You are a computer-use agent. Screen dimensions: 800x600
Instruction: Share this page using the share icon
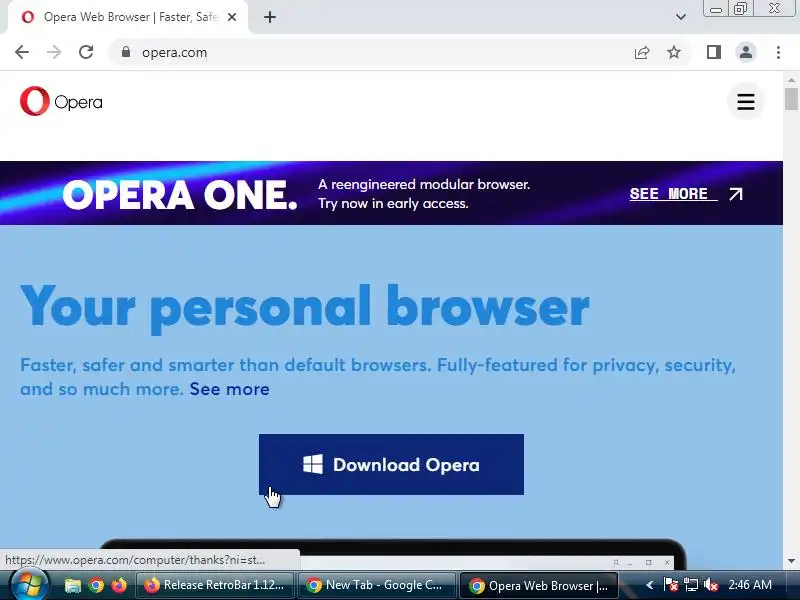[642, 52]
